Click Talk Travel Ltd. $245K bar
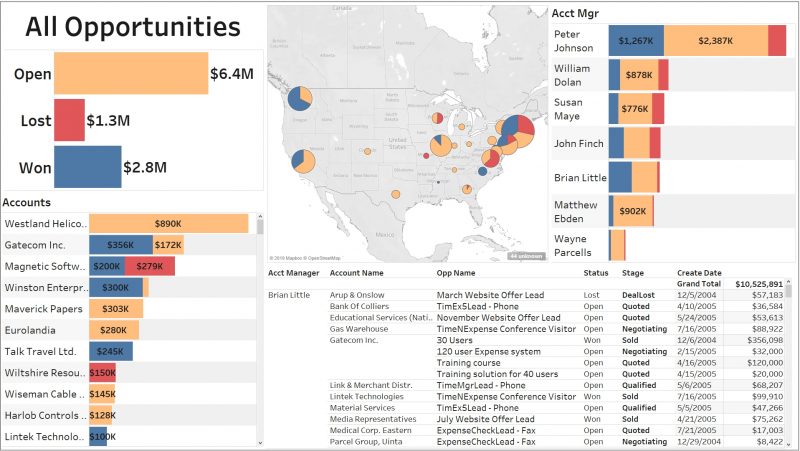Screen dimensions: 800x451 111,352
